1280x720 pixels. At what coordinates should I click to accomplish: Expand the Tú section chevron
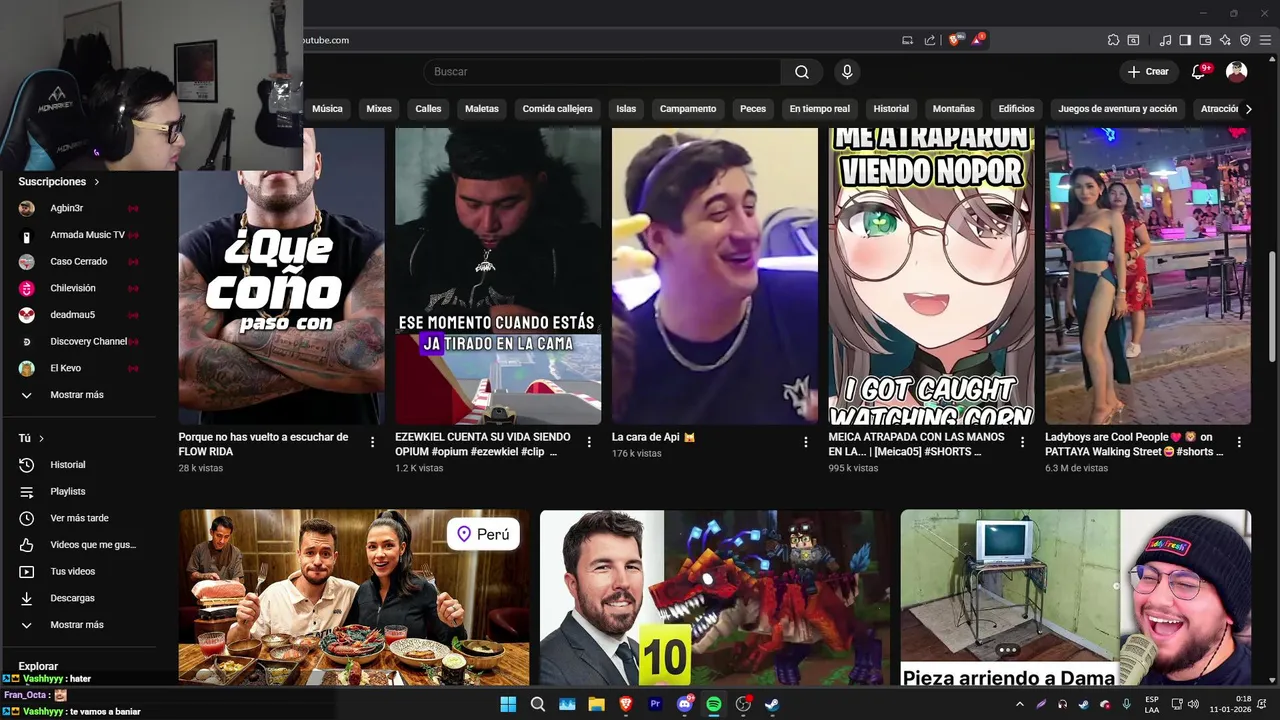tap(41, 439)
